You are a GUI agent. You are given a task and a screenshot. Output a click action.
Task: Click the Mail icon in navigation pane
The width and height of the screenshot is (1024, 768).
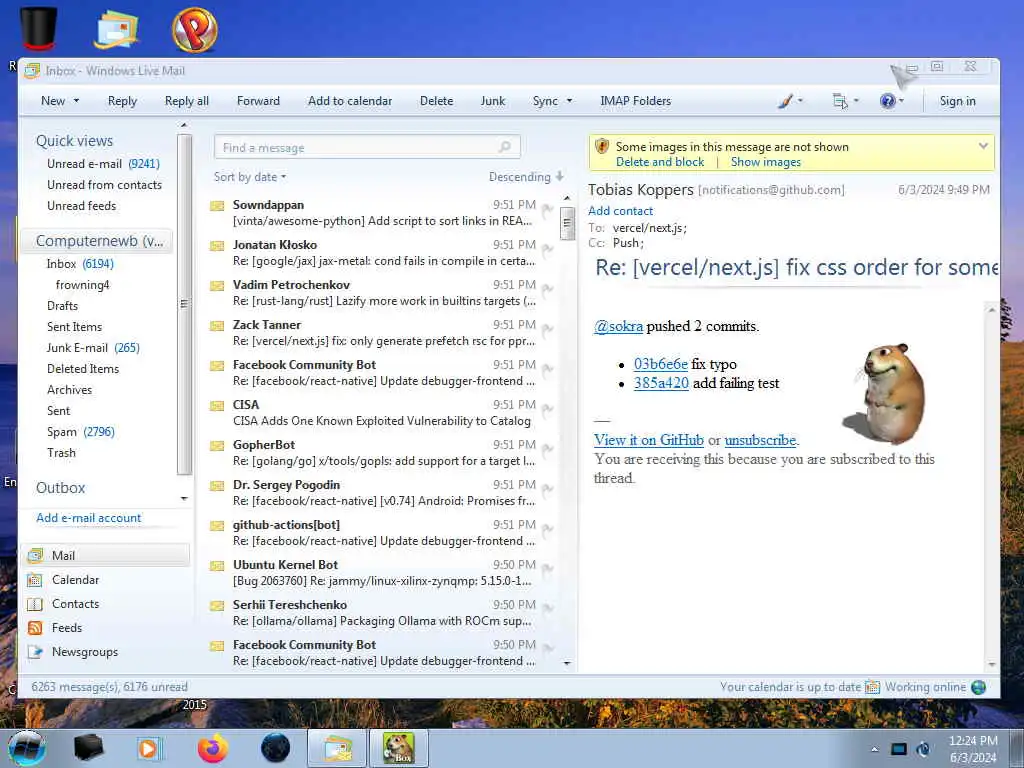[35, 556]
